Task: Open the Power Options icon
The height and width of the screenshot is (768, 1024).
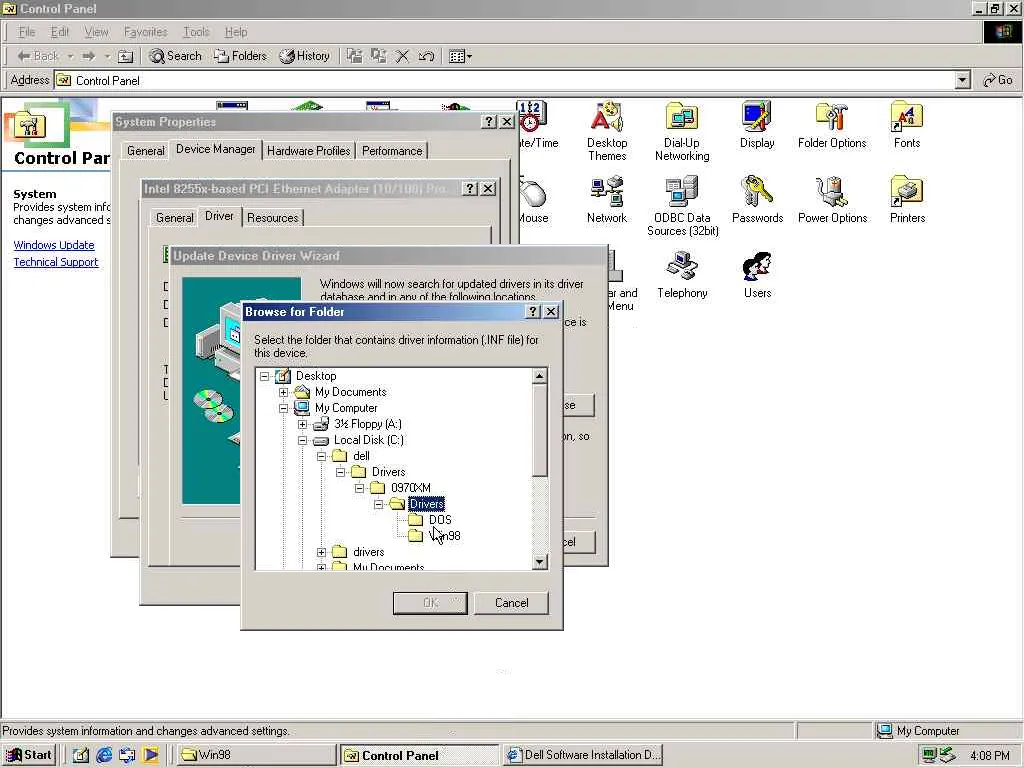Action: (x=832, y=200)
